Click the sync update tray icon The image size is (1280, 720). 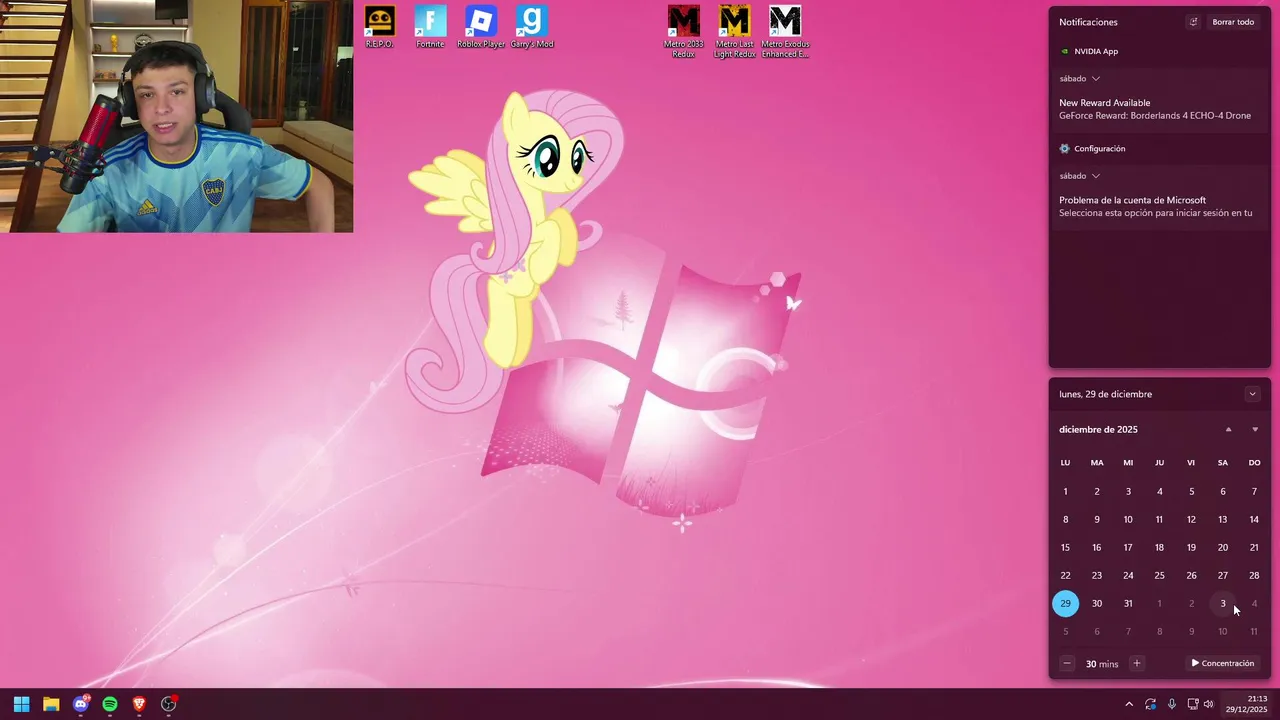click(1151, 704)
